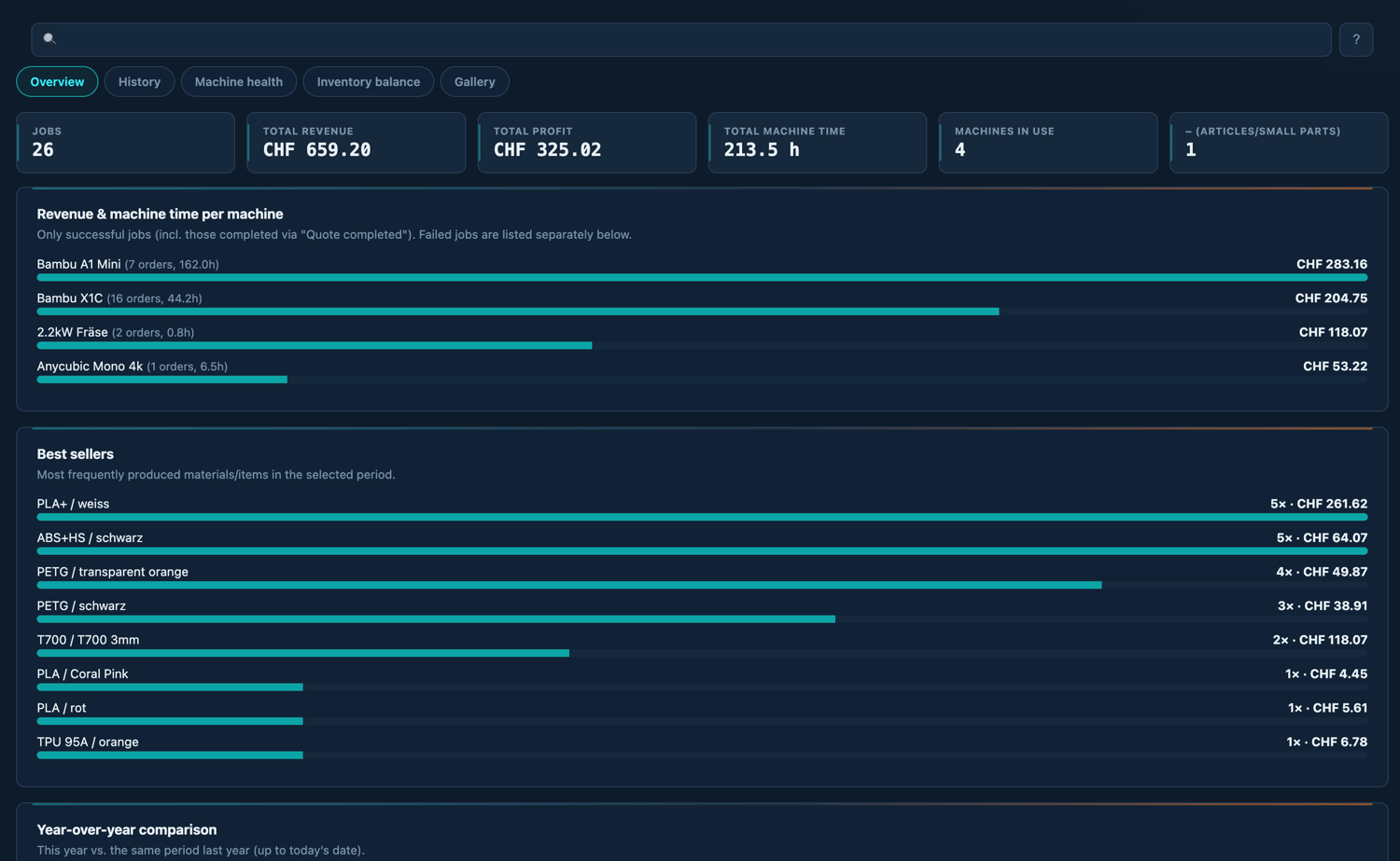The height and width of the screenshot is (861, 1400).
Task: Select the 2.2kW Fräse progress bar
Action: click(702, 345)
